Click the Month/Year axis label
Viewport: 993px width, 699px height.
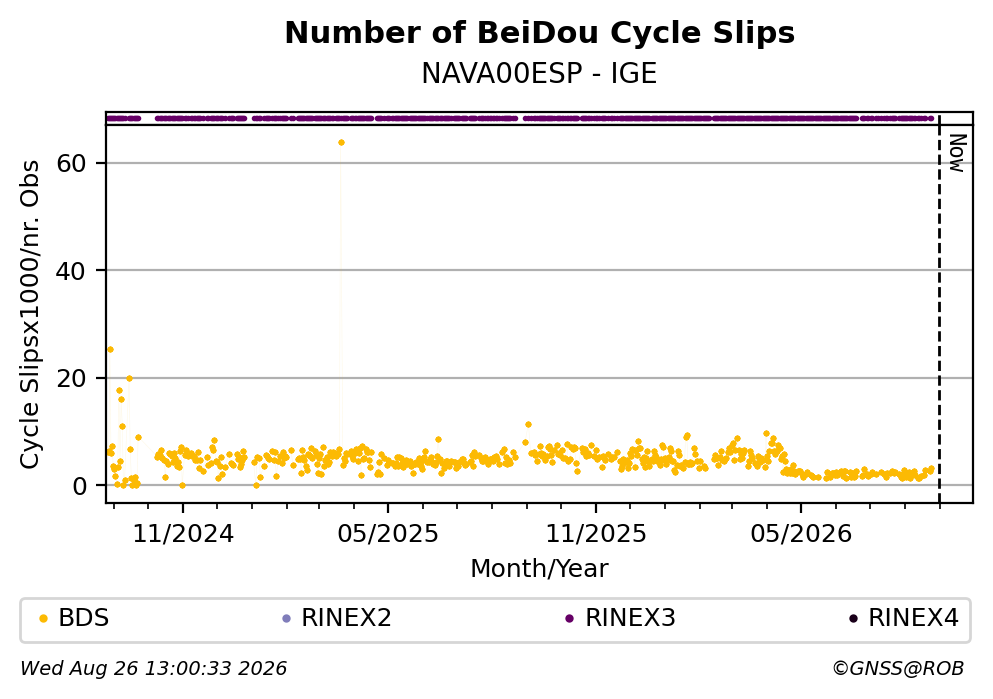coord(539,569)
